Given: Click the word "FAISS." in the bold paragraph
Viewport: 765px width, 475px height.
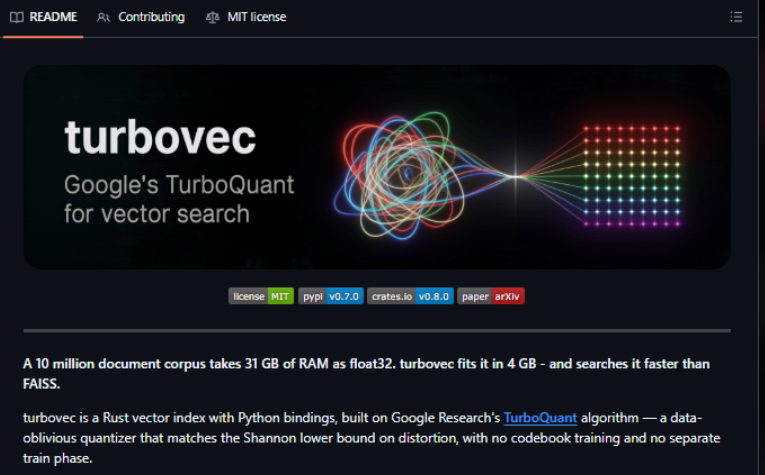Looking at the screenshot, I should 41,384.
